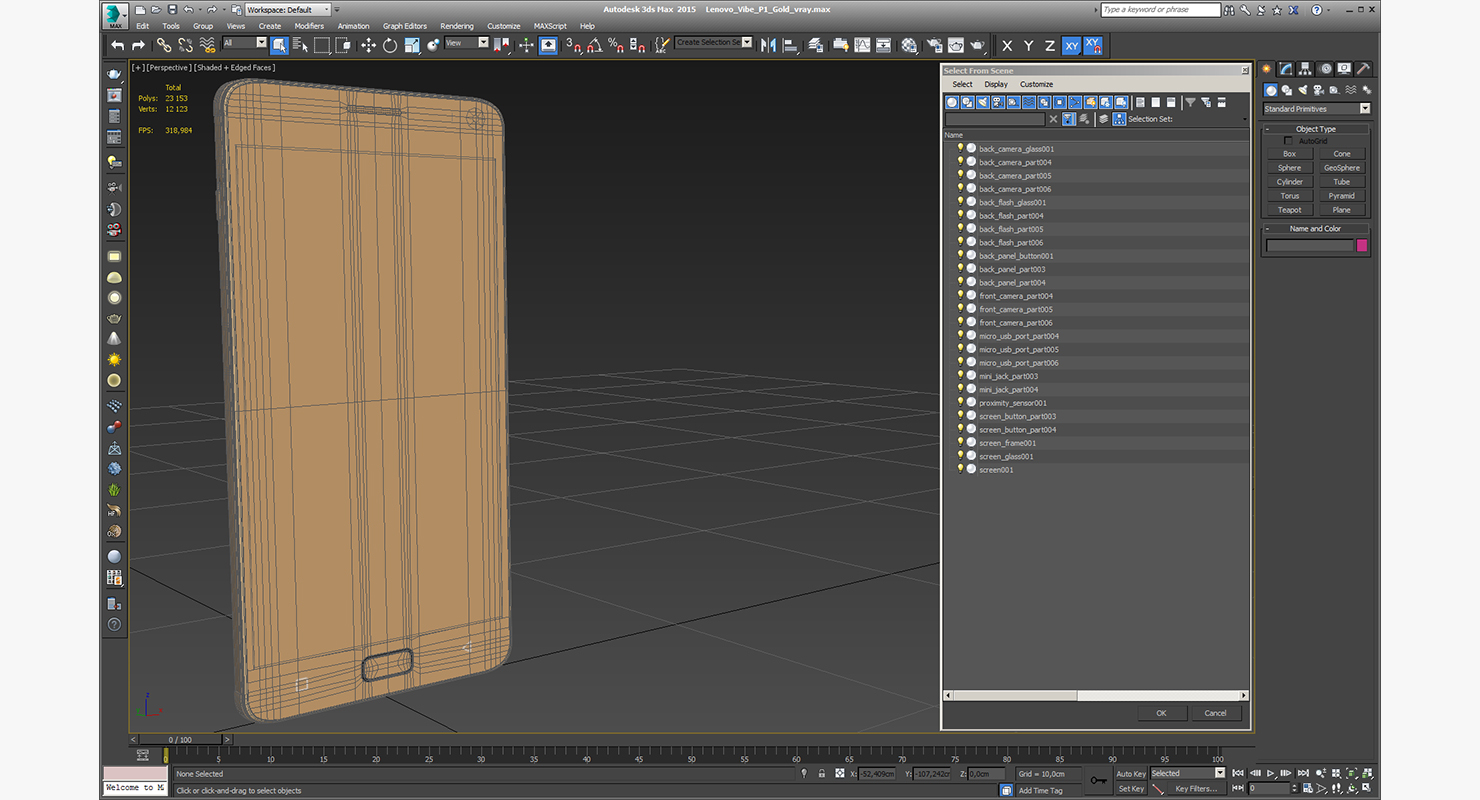Click Cancel in Select From Scene dialog
Image resolution: width=1480 pixels, height=800 pixels.
click(1215, 713)
